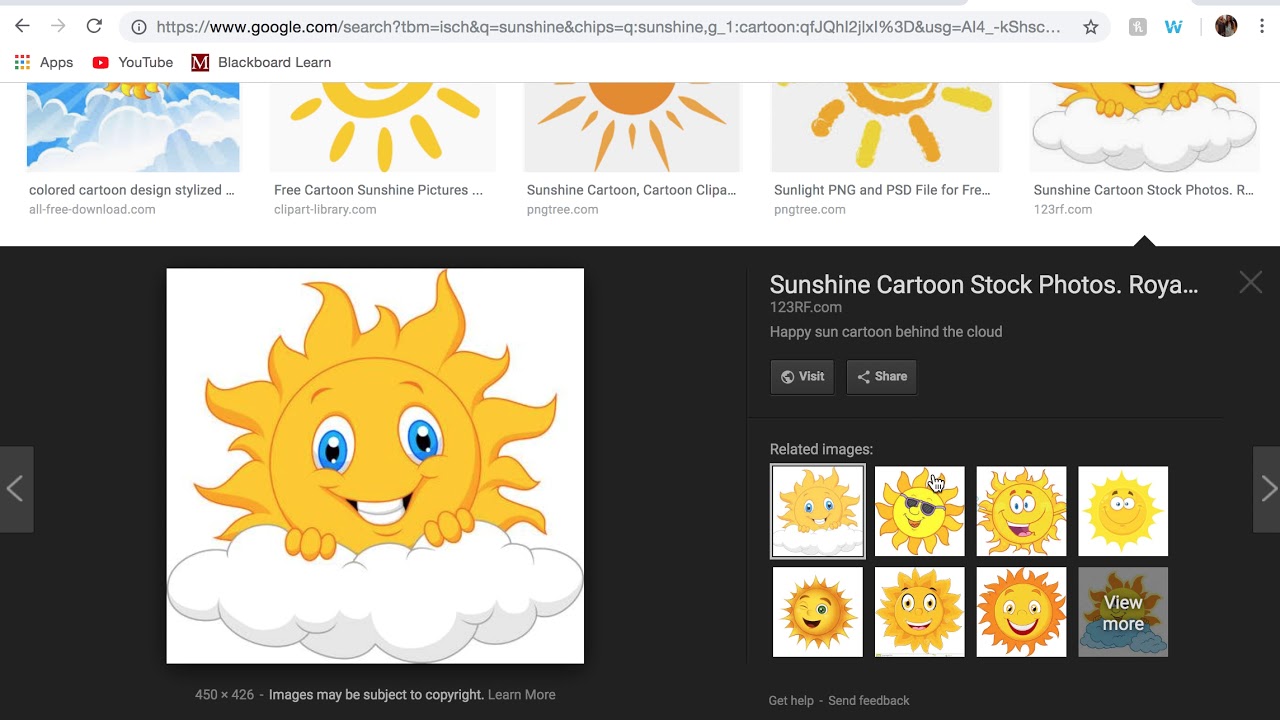
Task: Open Chrome menu three dots
Action: (1261, 27)
